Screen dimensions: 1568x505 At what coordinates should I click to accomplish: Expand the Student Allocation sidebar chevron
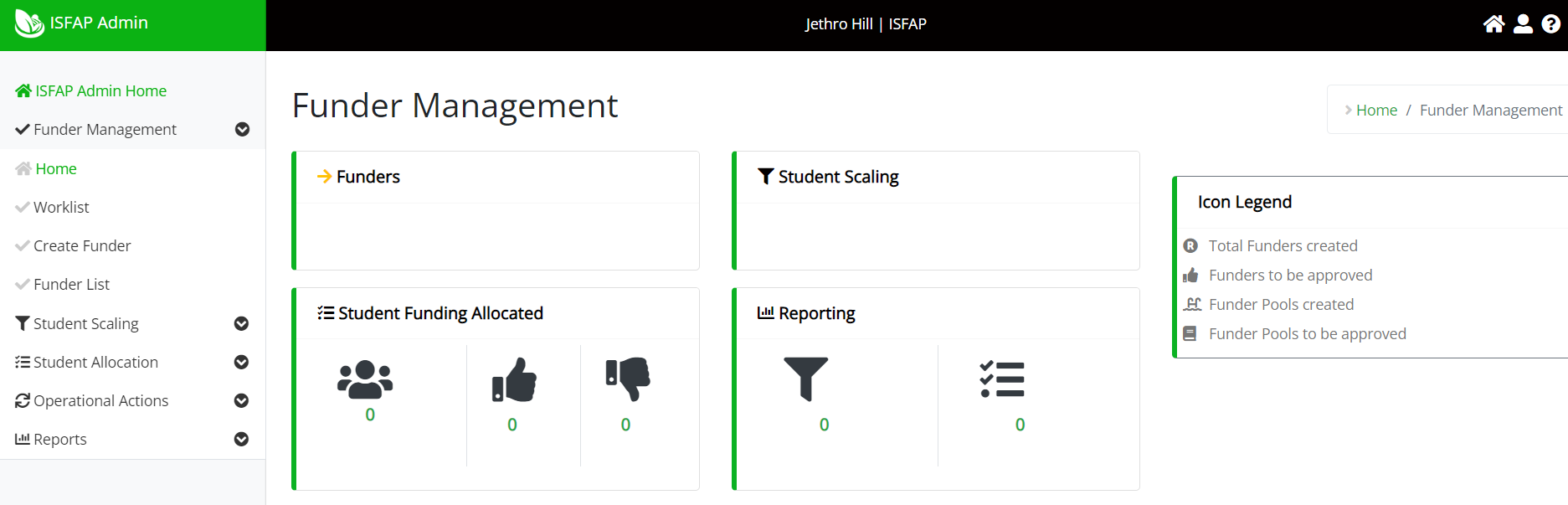coord(242,363)
